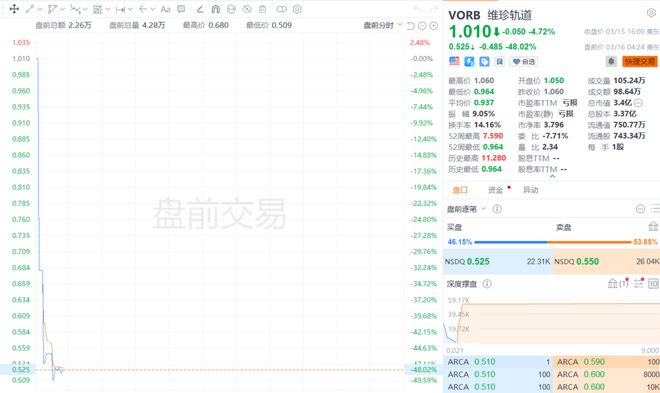Image resolution: width=660 pixels, height=393 pixels.
Task: Open the 盘前分时 chart type dropdown
Action: 383,25
